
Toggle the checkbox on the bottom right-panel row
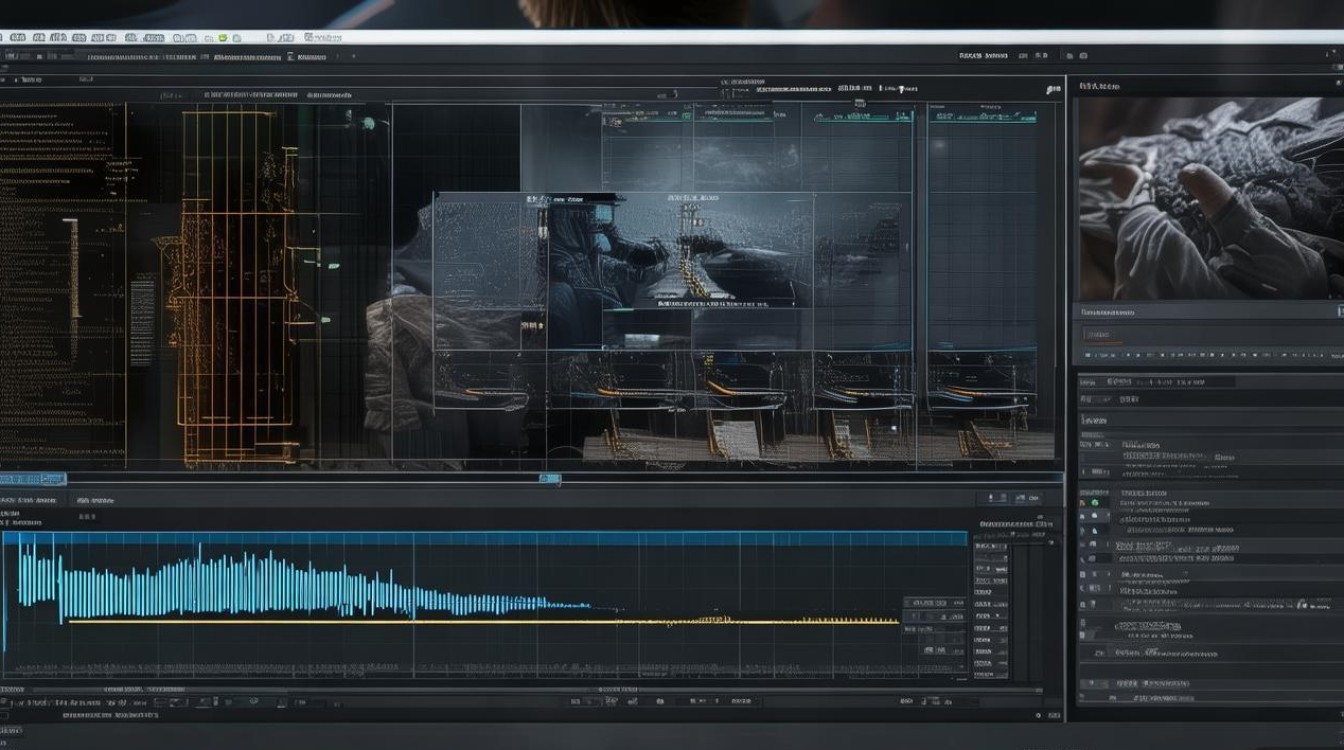pyautogui.click(x=1091, y=684)
